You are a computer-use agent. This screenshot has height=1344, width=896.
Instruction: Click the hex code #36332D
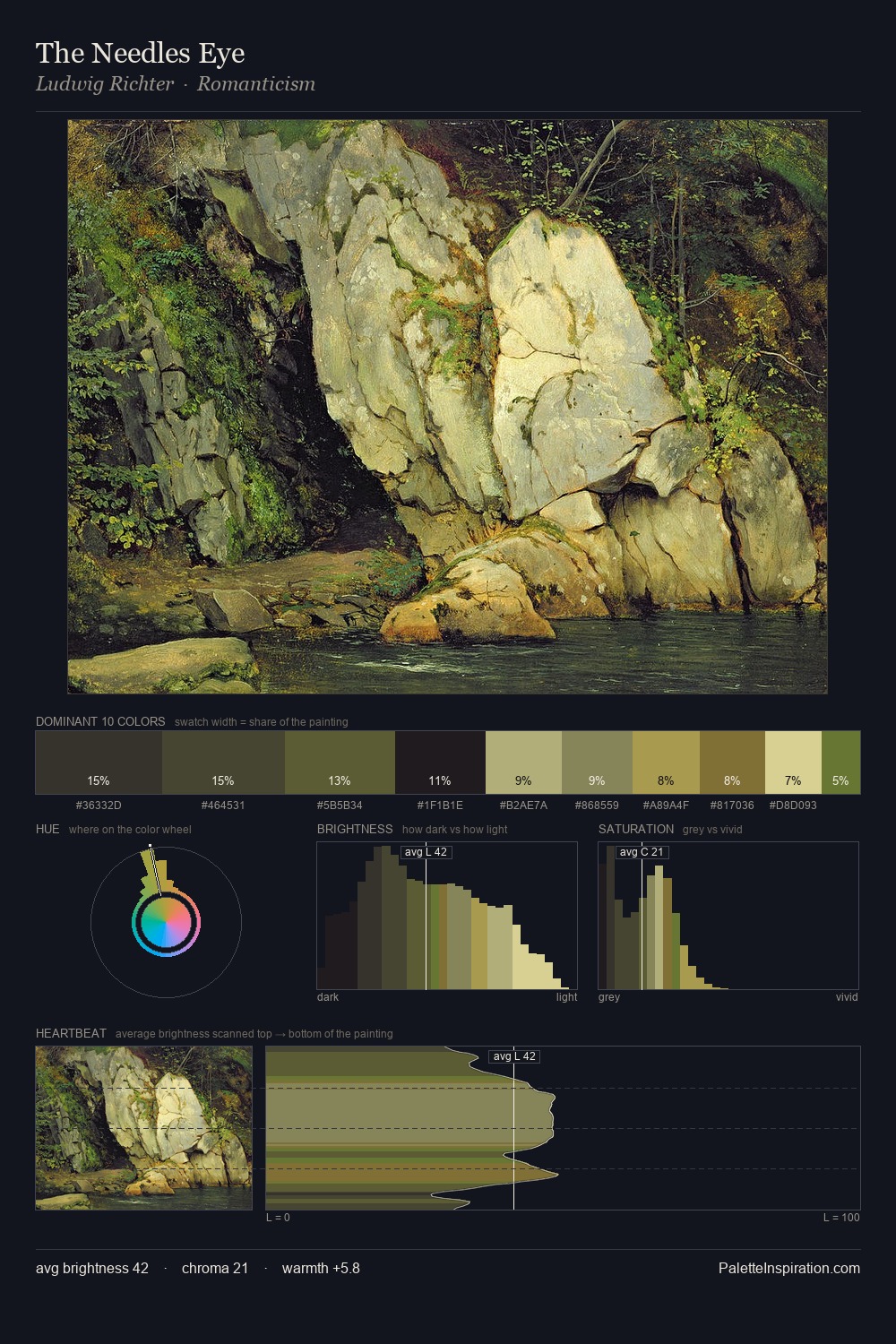pos(99,806)
